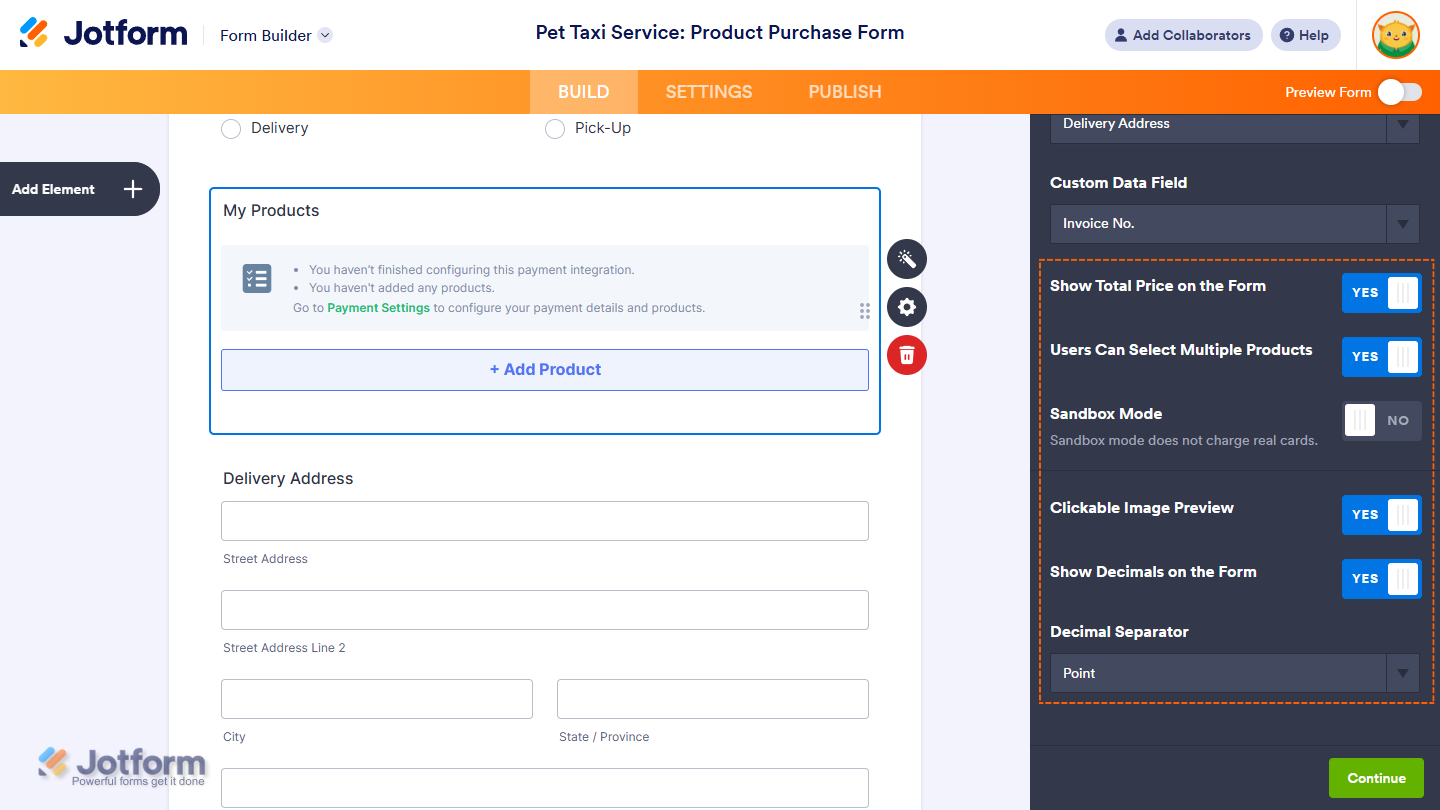
Task: Go to the PUBLISH tab
Action: (x=845, y=92)
